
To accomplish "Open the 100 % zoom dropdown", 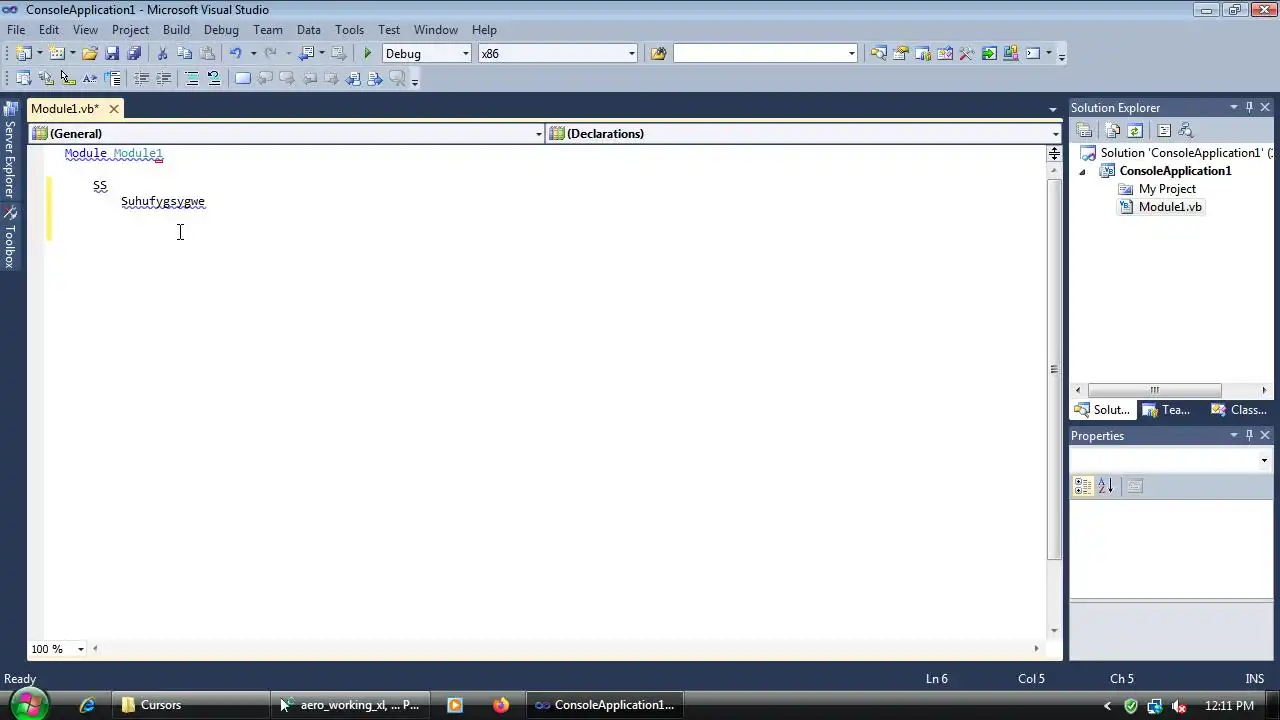I will pos(81,649).
